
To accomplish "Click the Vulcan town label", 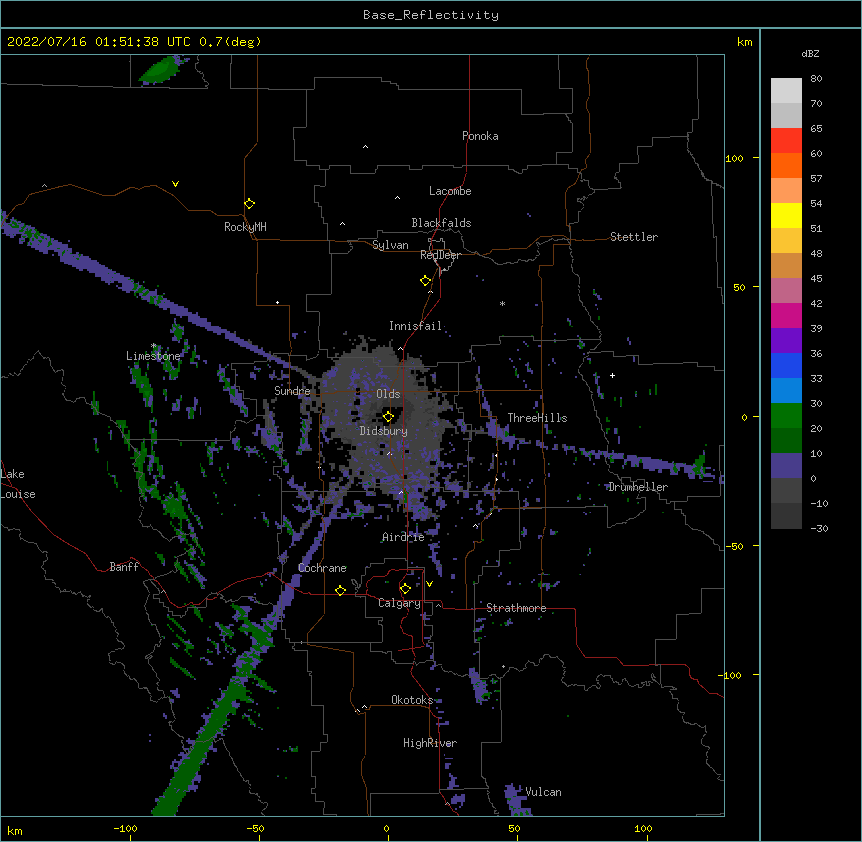I will click(x=543, y=792).
